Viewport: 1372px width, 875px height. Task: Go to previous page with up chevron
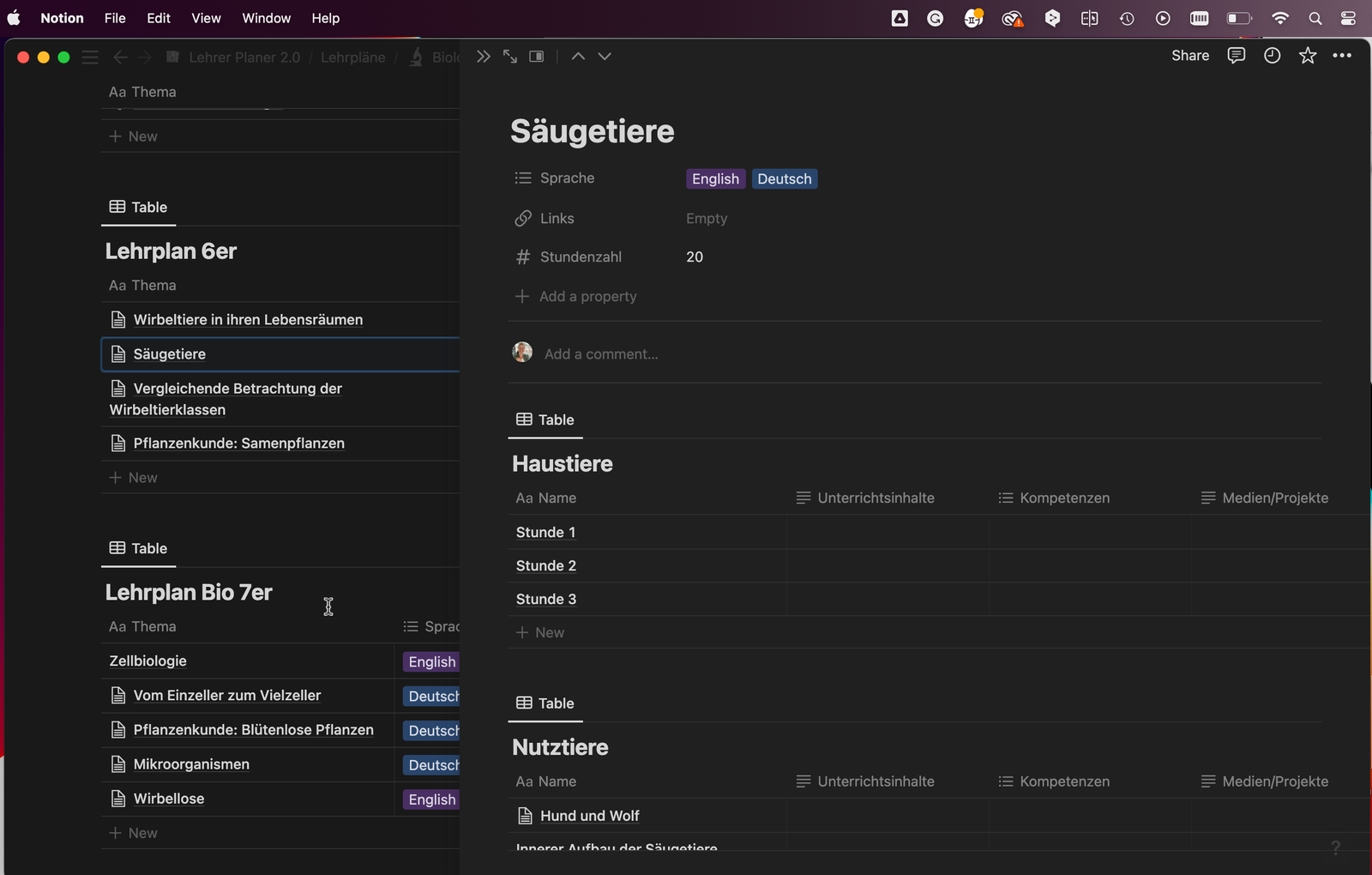pyautogui.click(x=578, y=57)
